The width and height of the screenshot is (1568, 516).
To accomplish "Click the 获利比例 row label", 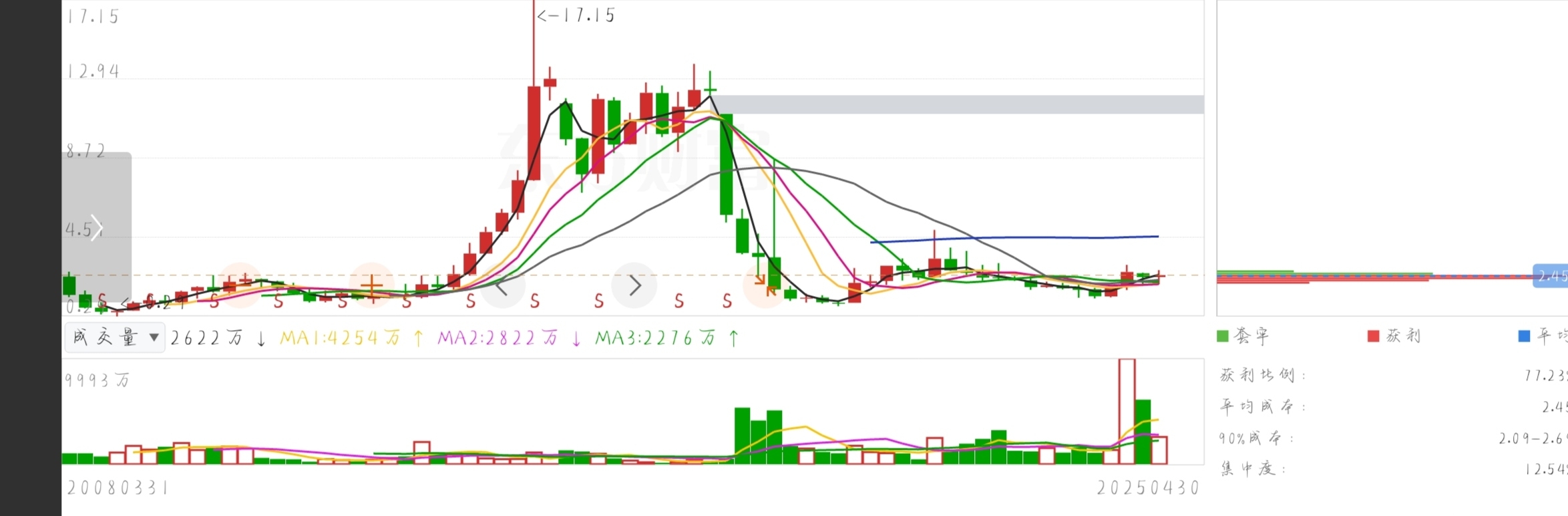I will [x=1262, y=375].
